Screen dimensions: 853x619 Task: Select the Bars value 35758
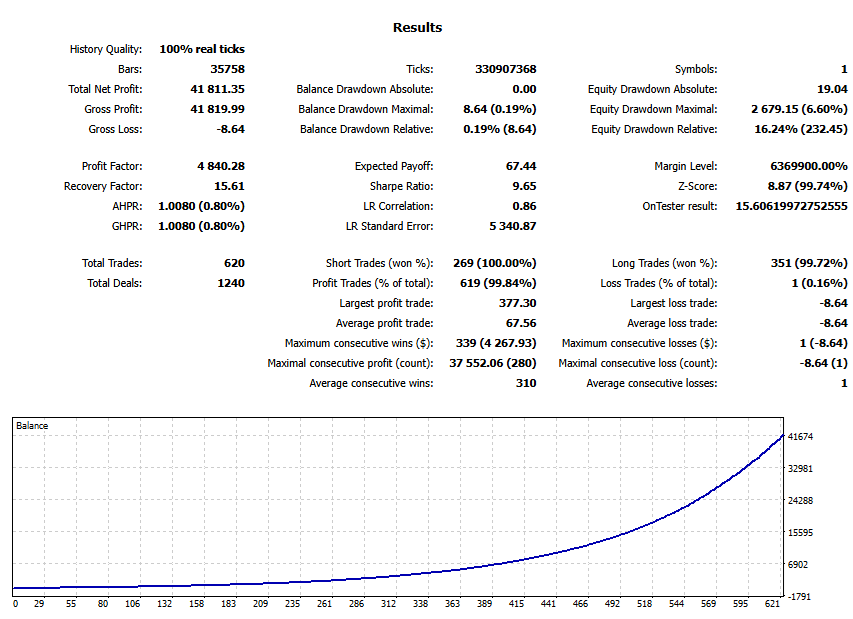point(227,69)
